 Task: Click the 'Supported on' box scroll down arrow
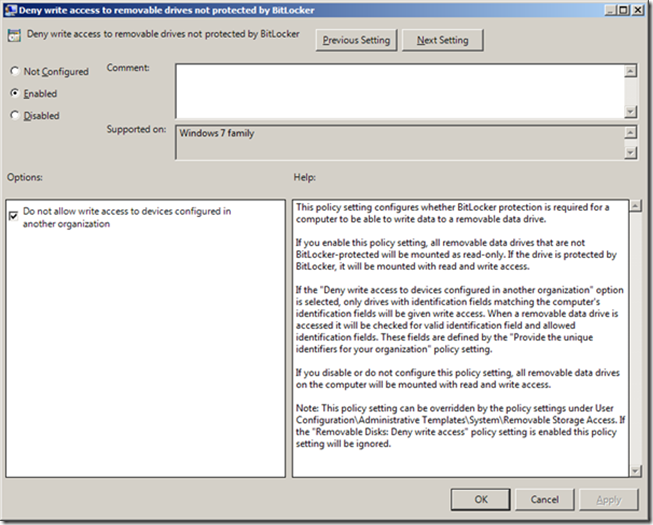coord(630,152)
